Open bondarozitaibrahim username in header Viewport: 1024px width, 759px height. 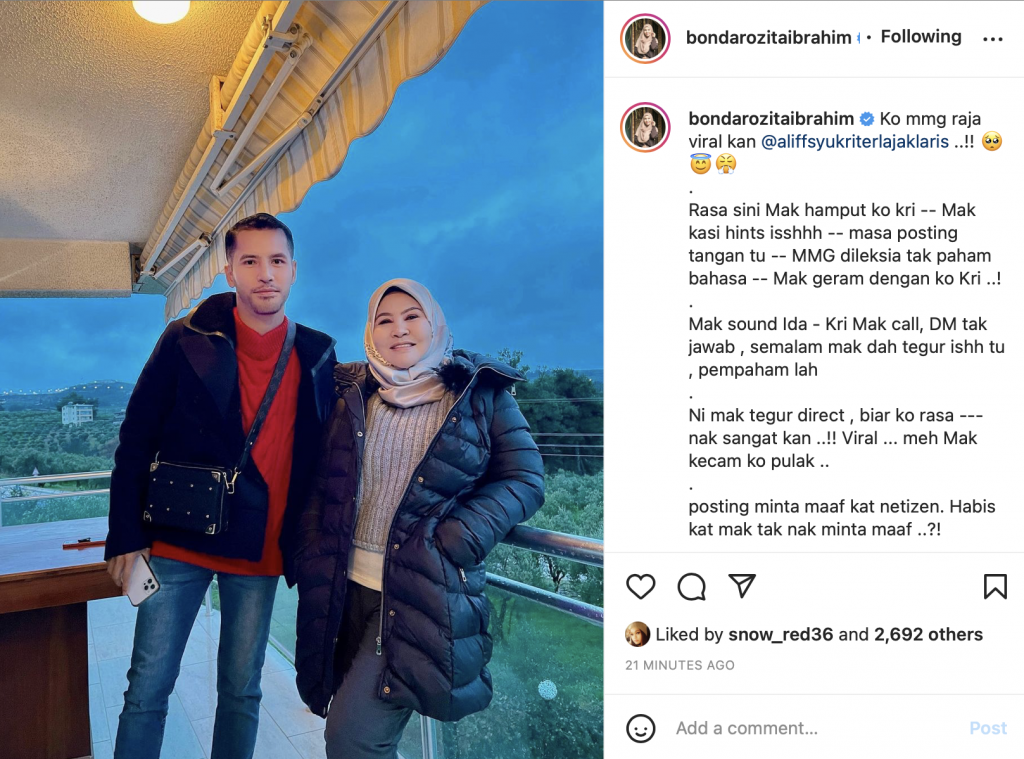click(768, 38)
